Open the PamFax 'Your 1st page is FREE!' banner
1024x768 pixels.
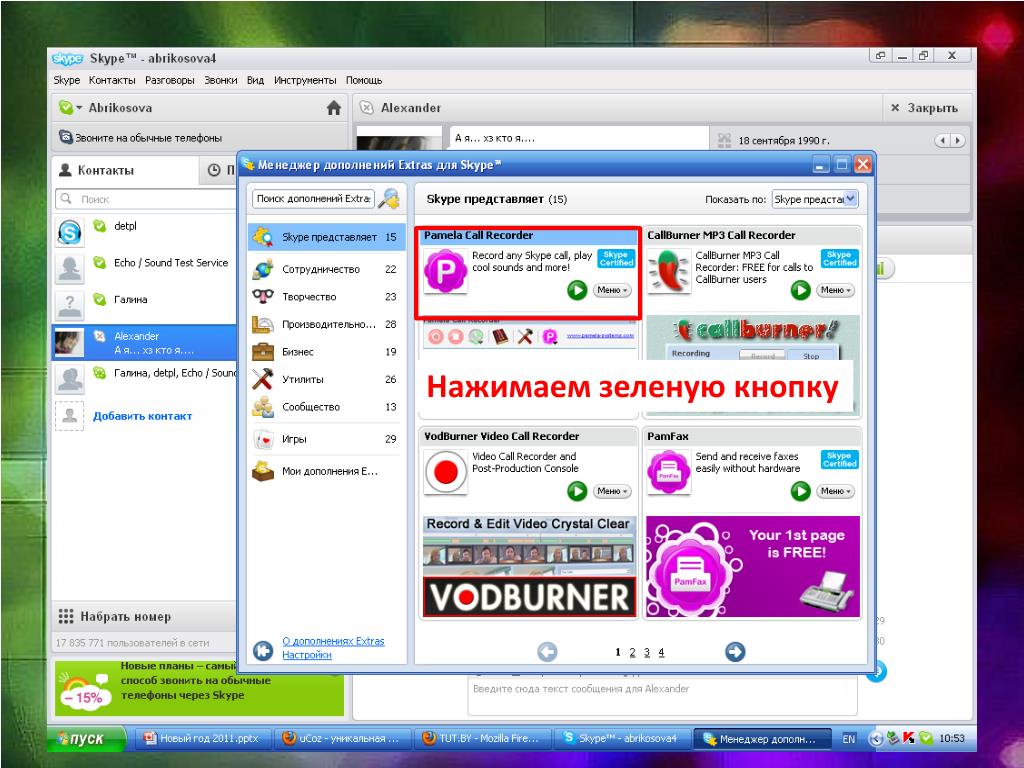coord(752,566)
